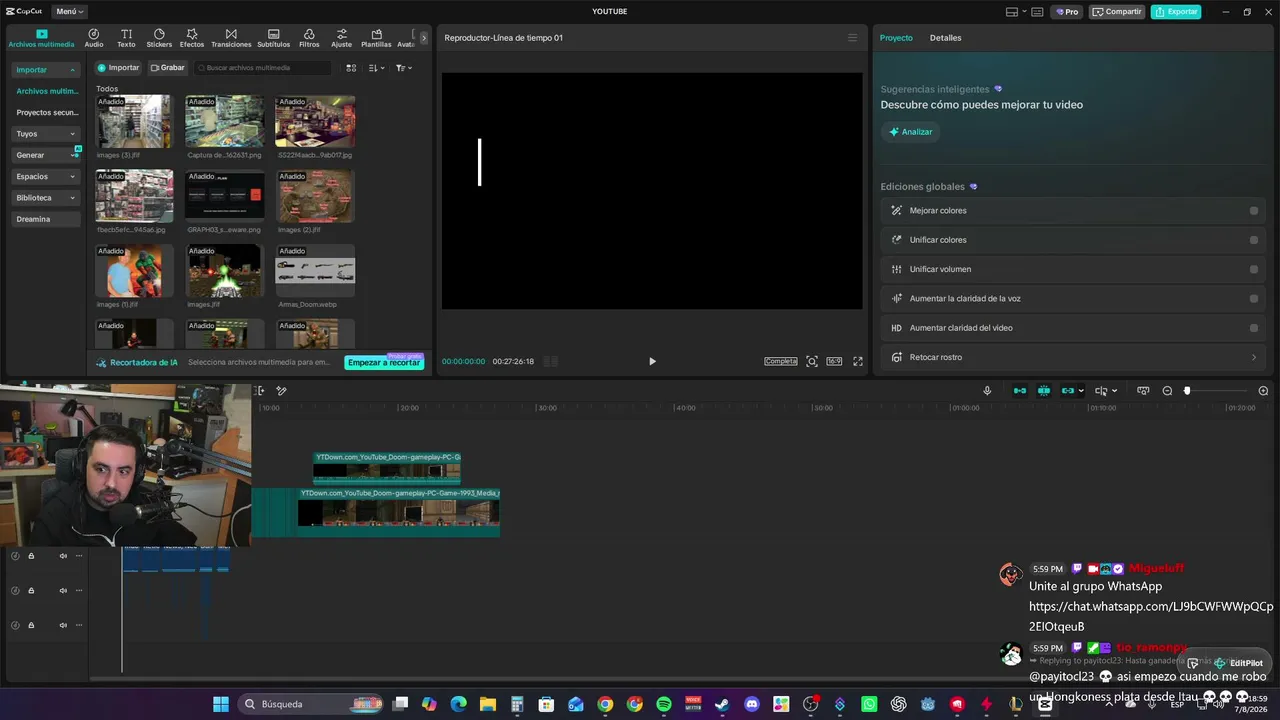
Task: Lock the first audio track
Action: point(31,556)
